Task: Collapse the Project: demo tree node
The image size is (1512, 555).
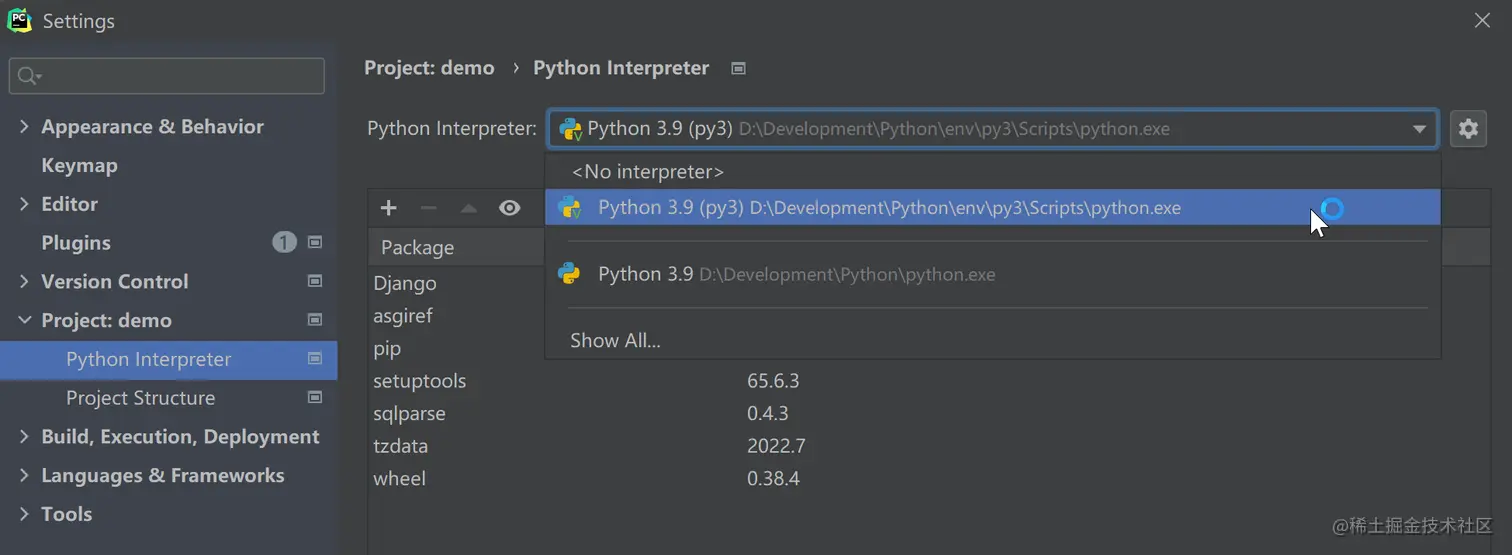Action: (25, 321)
